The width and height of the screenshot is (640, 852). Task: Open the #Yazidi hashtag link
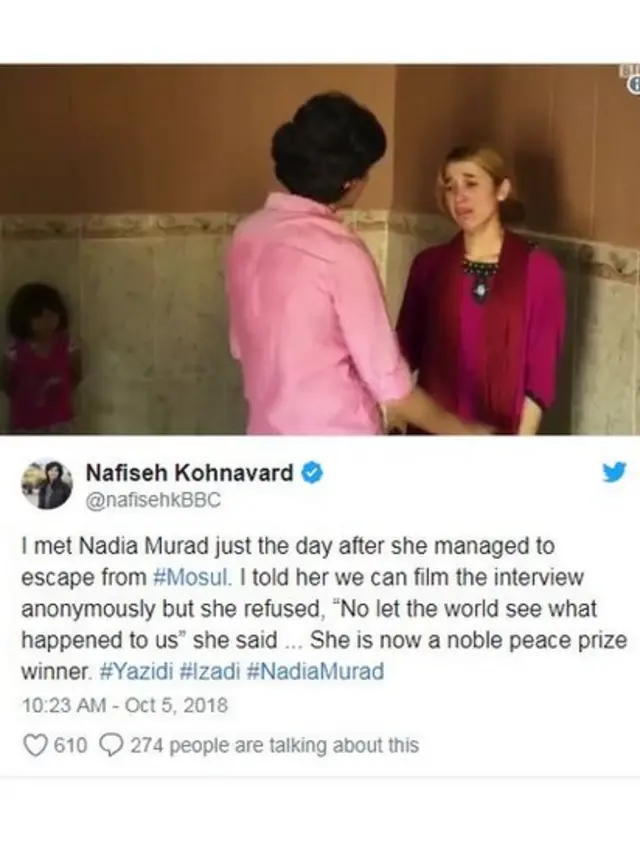(x=137, y=672)
